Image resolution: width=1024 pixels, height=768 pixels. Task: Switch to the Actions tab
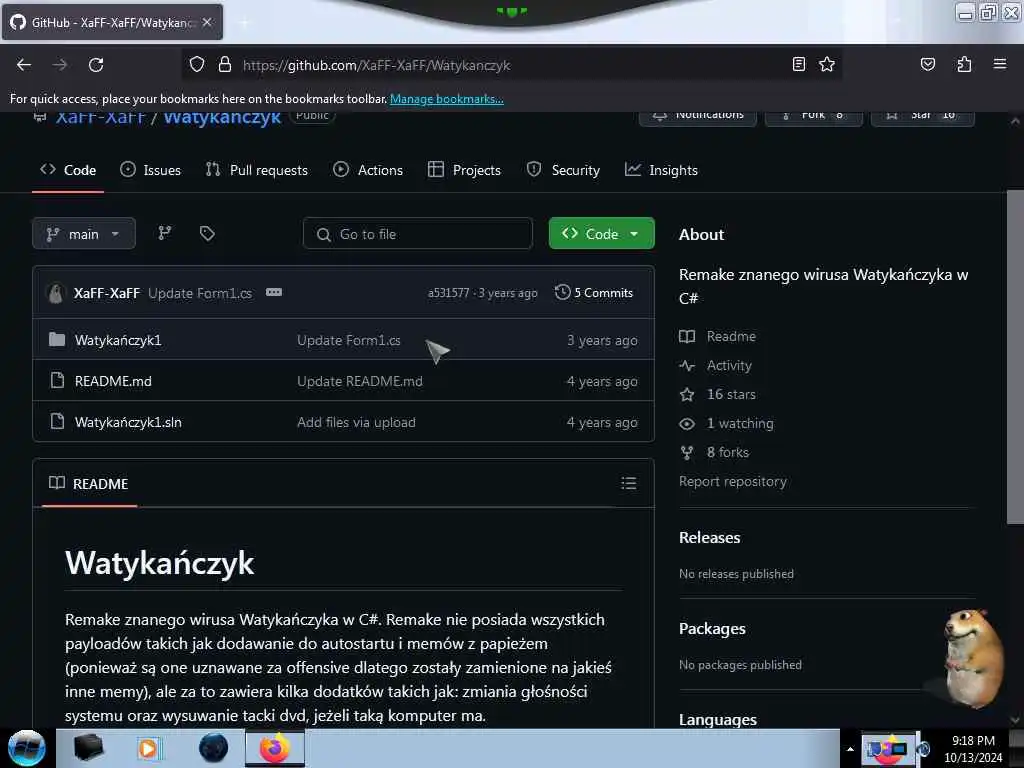click(x=368, y=170)
